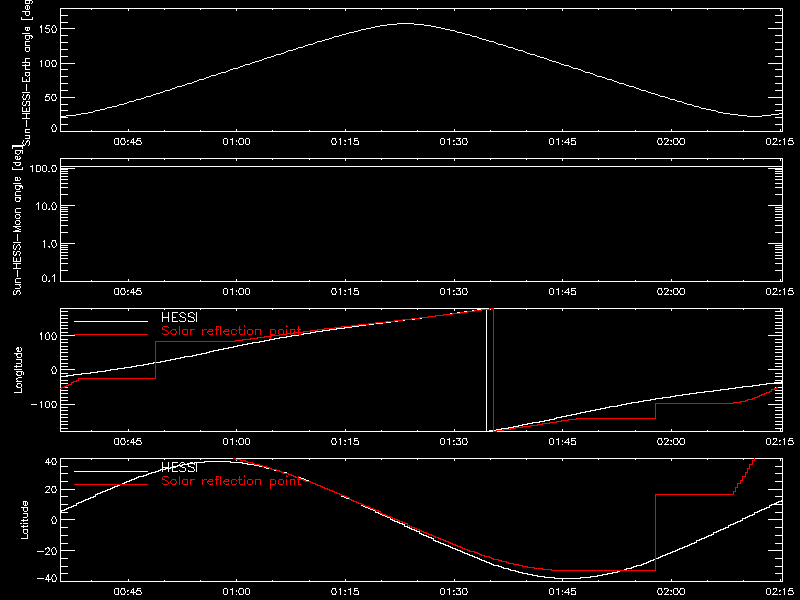This screenshot has width=800, height=600.
Task: Select the 150 tick on Earth angle axis
Action: [48, 29]
